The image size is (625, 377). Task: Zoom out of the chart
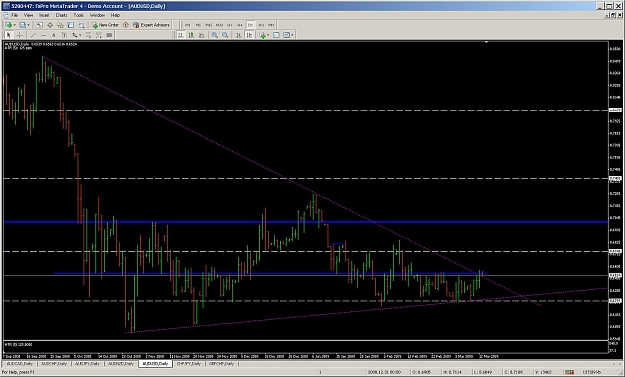[x=225, y=35]
